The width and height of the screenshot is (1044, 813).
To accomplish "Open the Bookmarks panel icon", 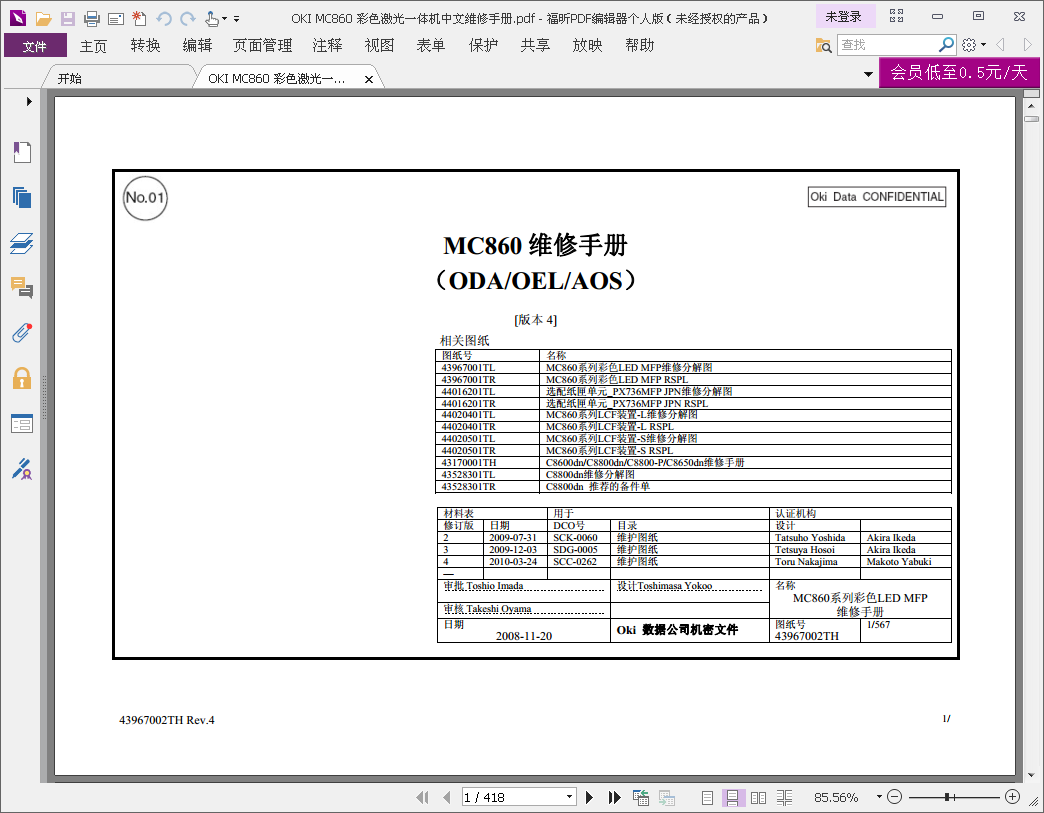I will [22, 152].
